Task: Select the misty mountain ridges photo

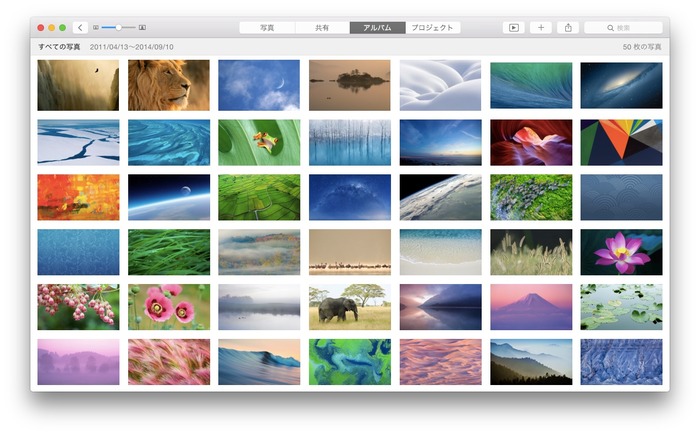Action: [531, 362]
